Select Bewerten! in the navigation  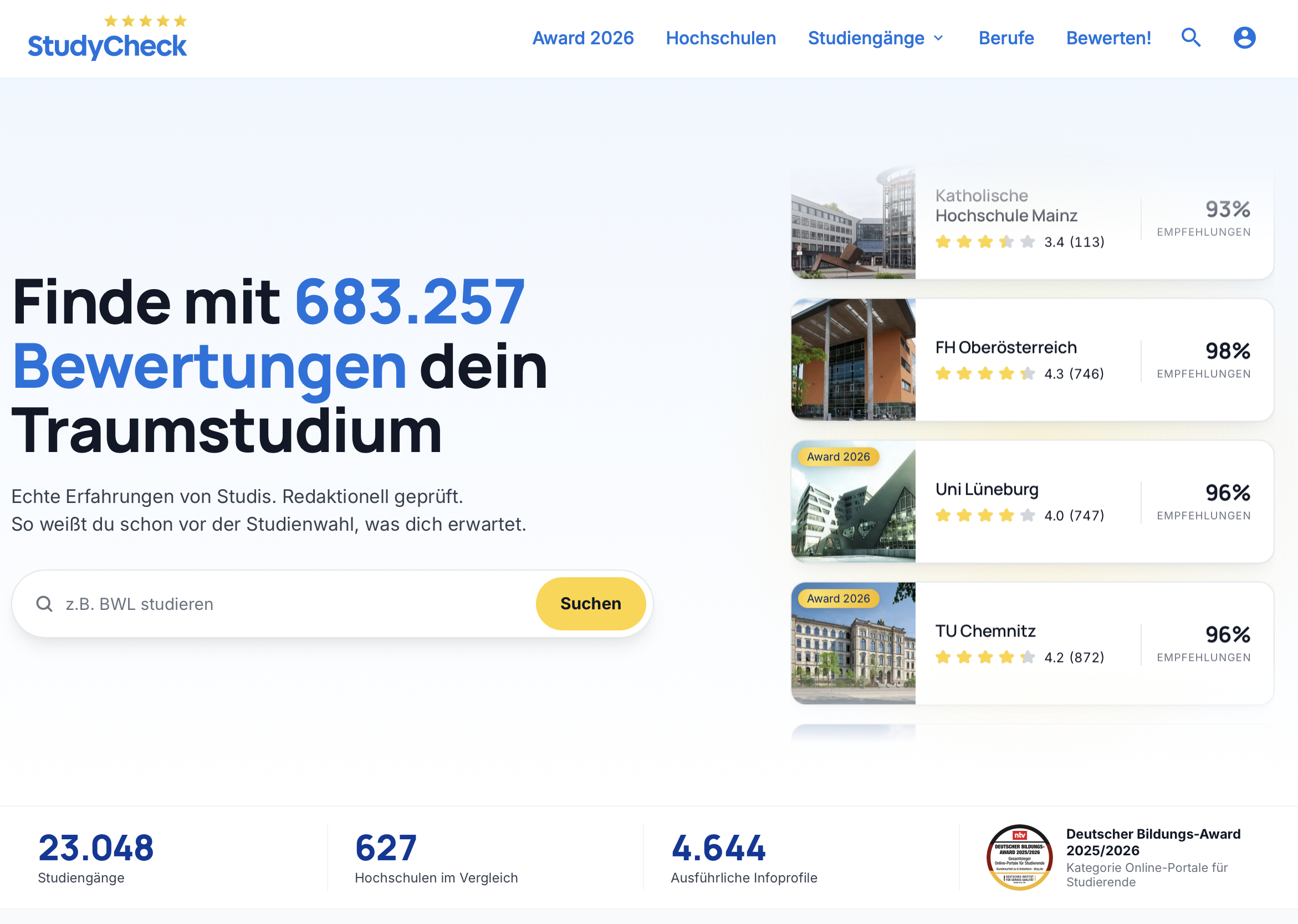coord(1108,38)
